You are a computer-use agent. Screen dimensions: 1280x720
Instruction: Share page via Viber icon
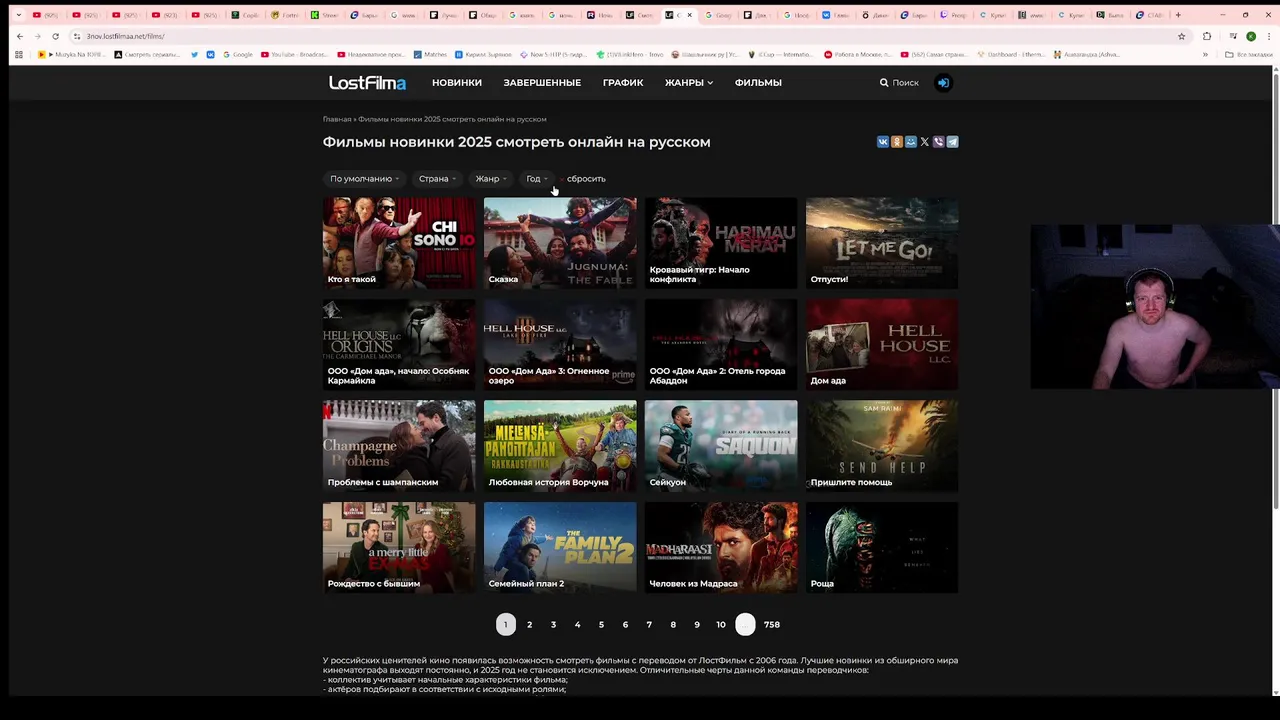(938, 142)
